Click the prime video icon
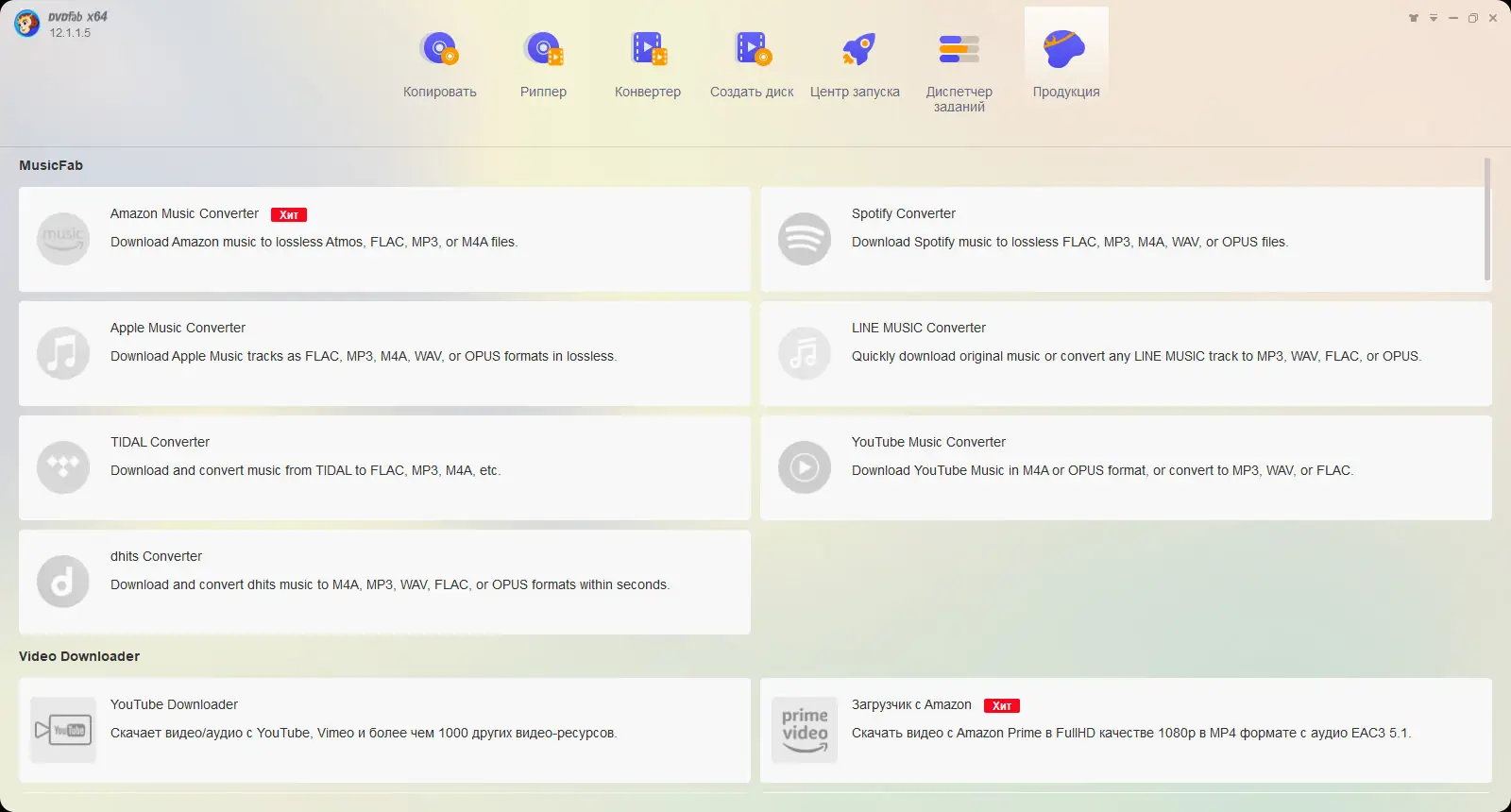 click(x=805, y=730)
